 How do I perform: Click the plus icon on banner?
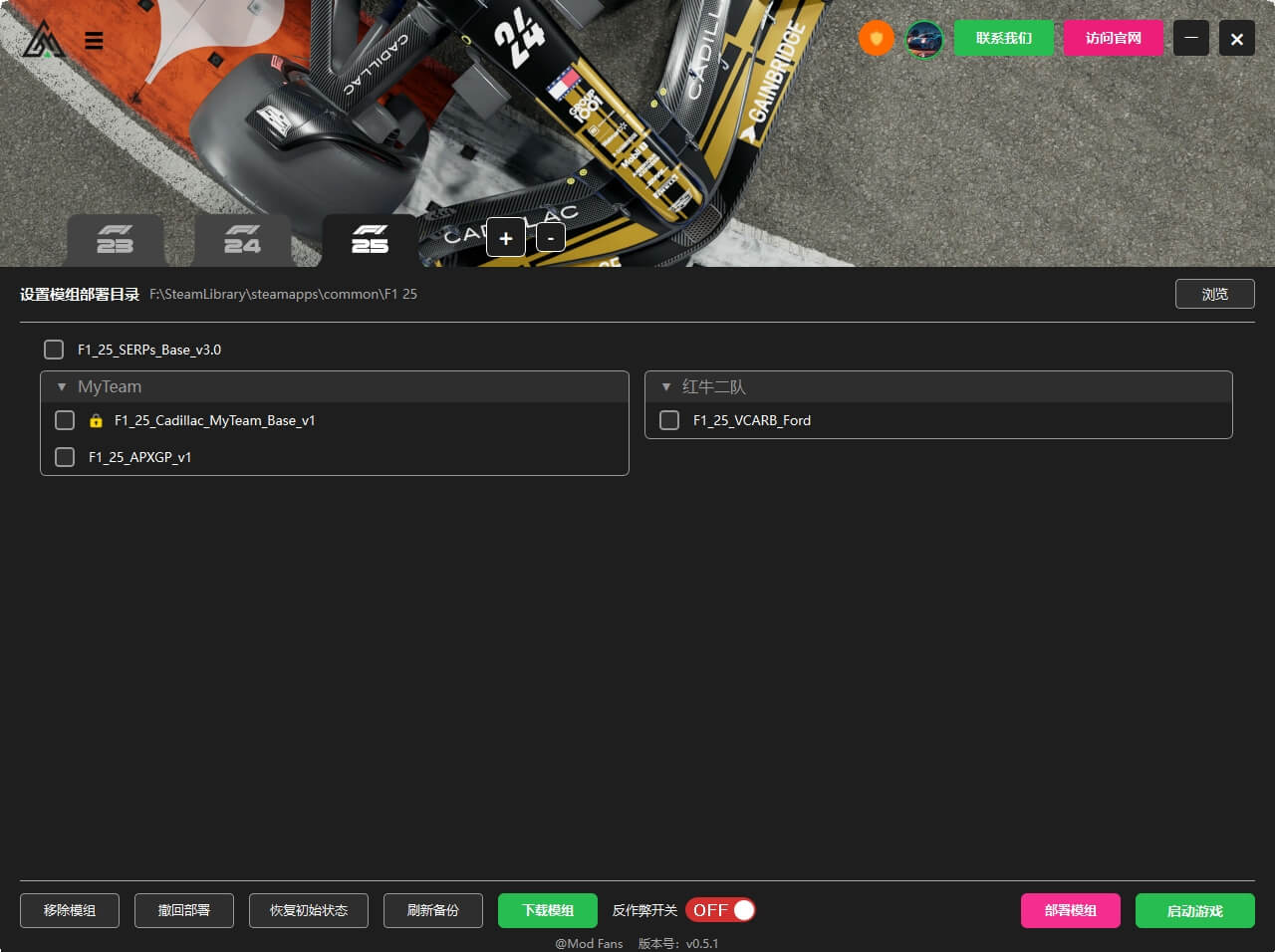coord(506,238)
